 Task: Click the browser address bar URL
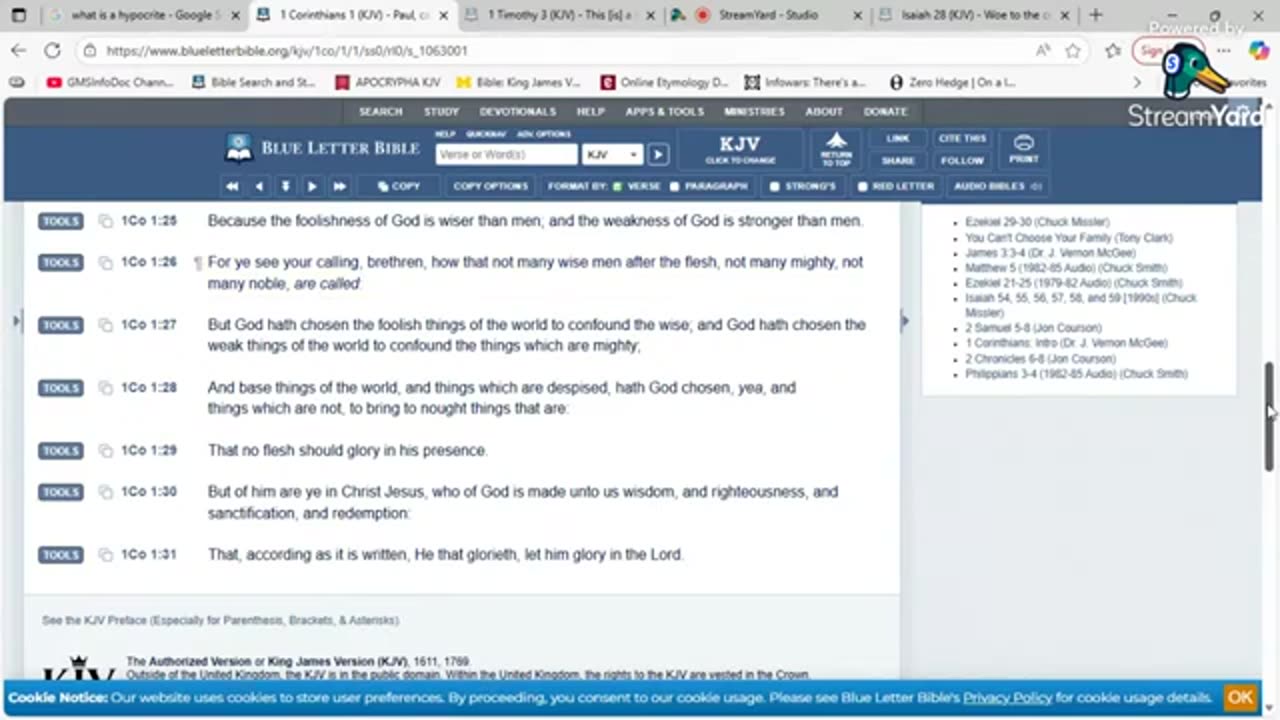(x=287, y=50)
